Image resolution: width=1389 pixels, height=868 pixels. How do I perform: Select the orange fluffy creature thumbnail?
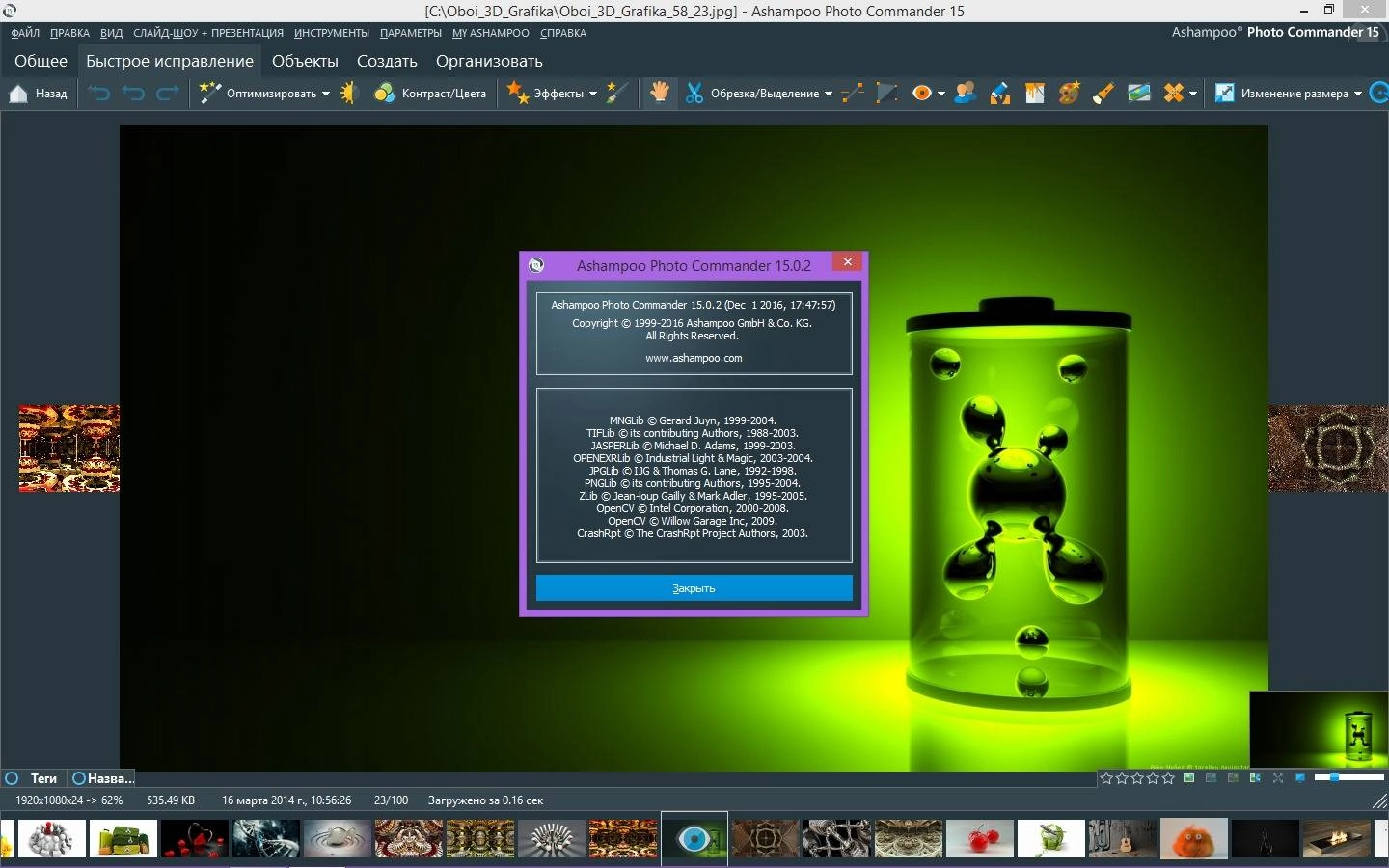(x=1194, y=839)
